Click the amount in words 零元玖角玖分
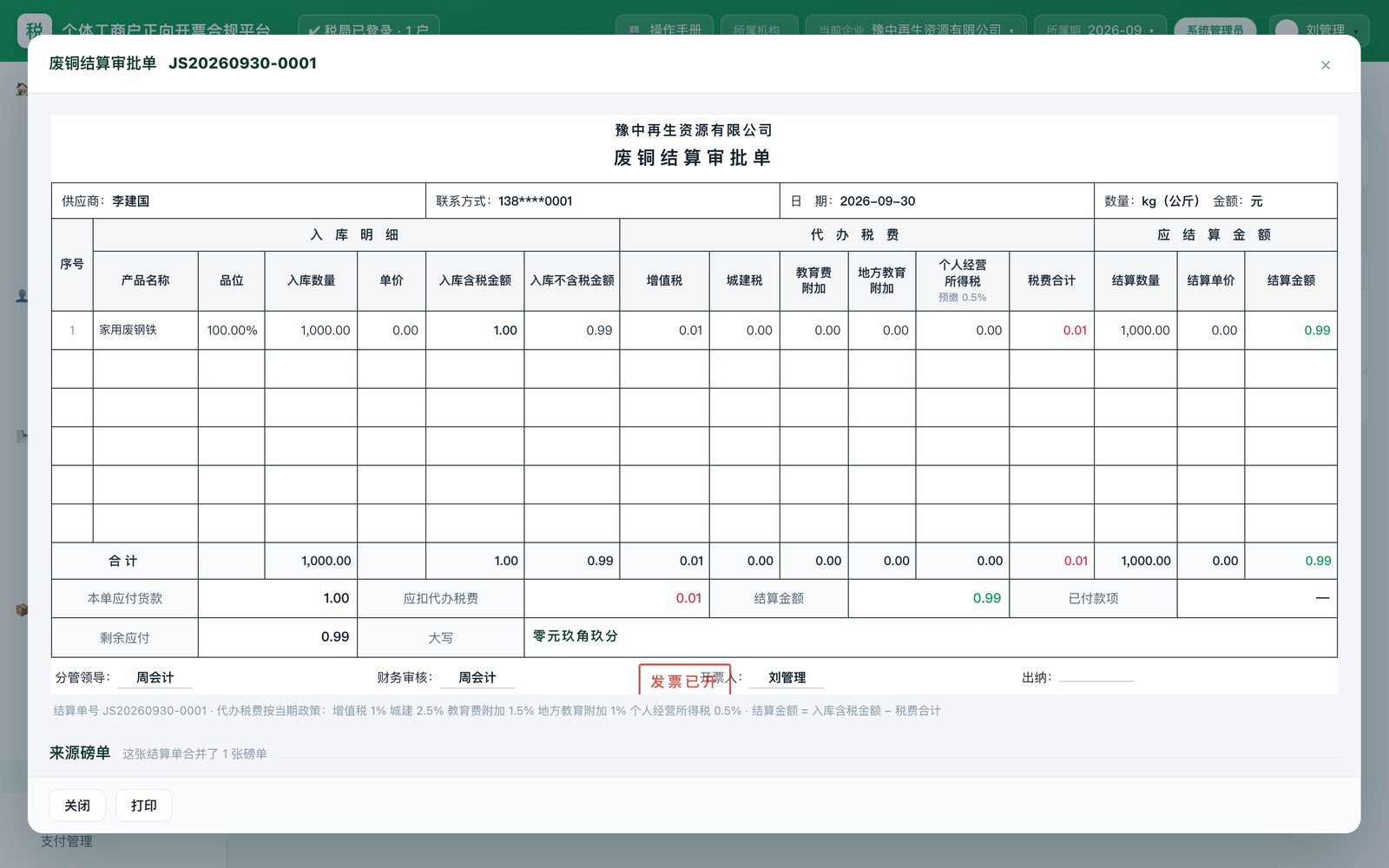This screenshot has height=868, width=1389. pos(576,636)
